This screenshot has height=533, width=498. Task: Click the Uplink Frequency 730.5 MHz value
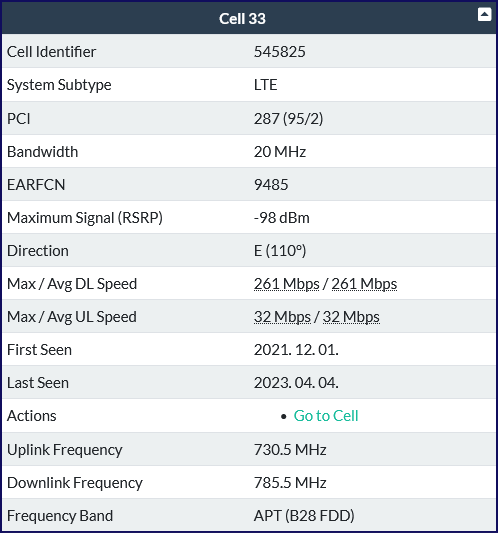[290, 449]
